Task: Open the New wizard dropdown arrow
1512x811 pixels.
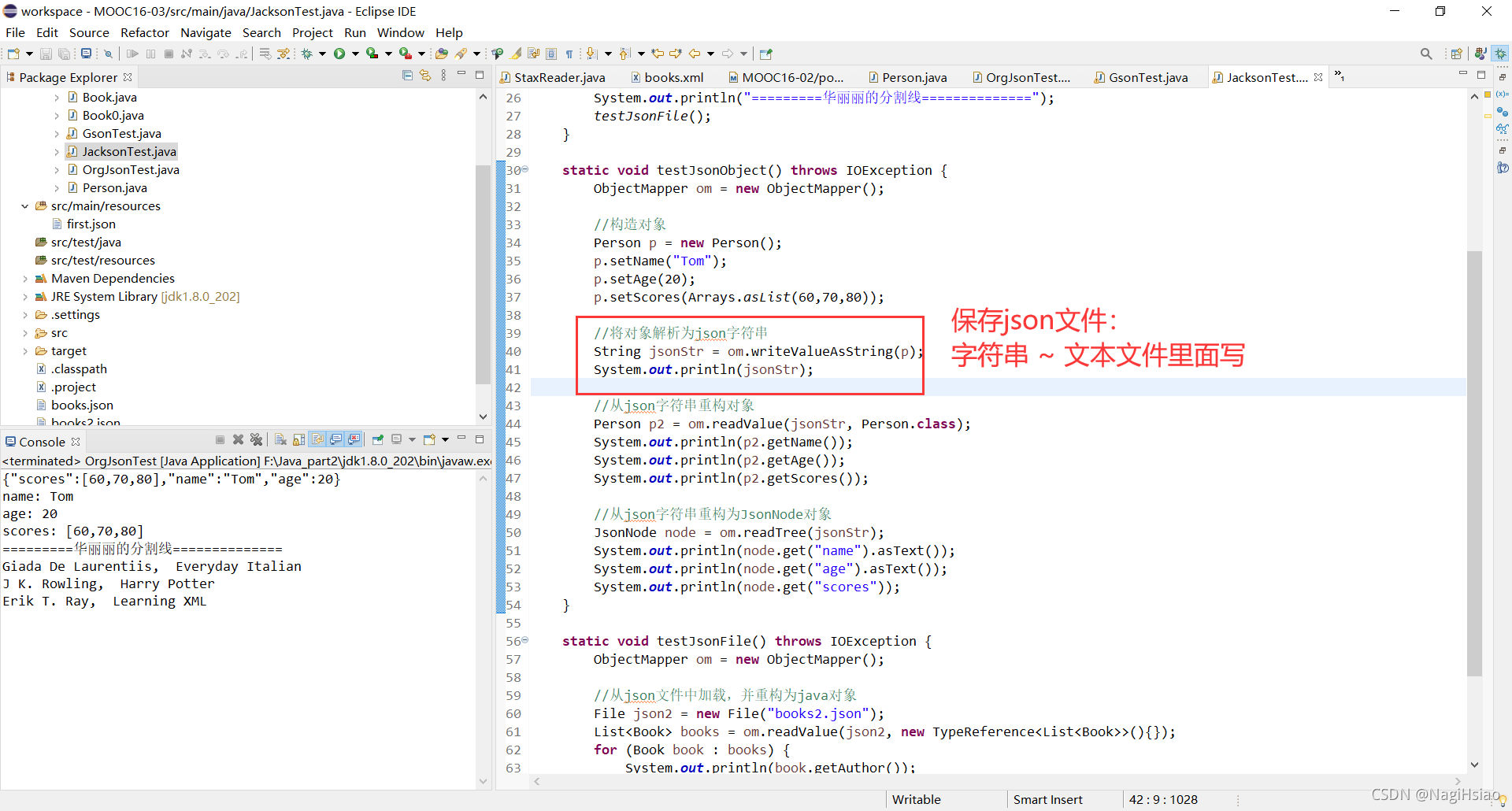Action: (29, 54)
